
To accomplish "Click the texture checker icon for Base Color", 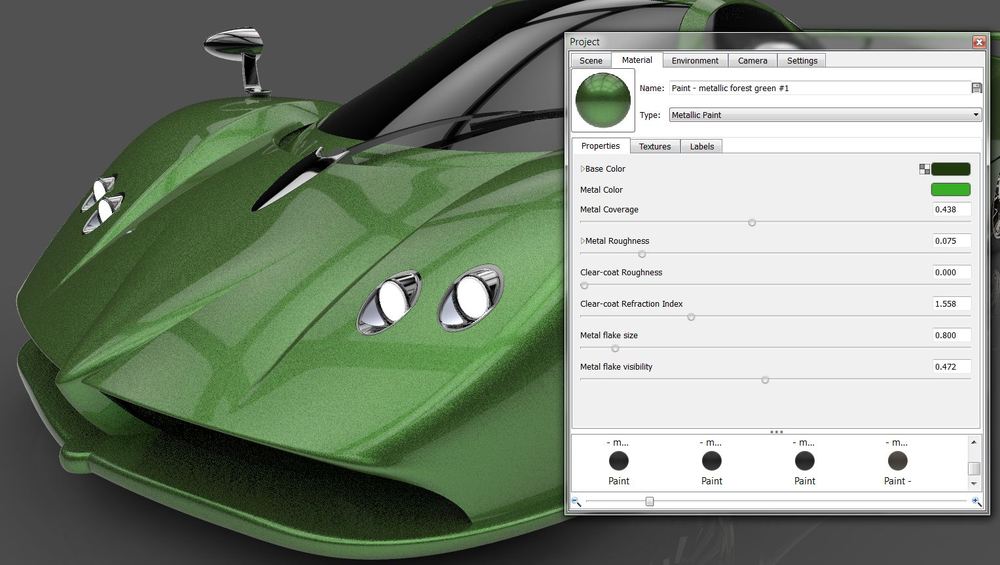I will pos(924,169).
